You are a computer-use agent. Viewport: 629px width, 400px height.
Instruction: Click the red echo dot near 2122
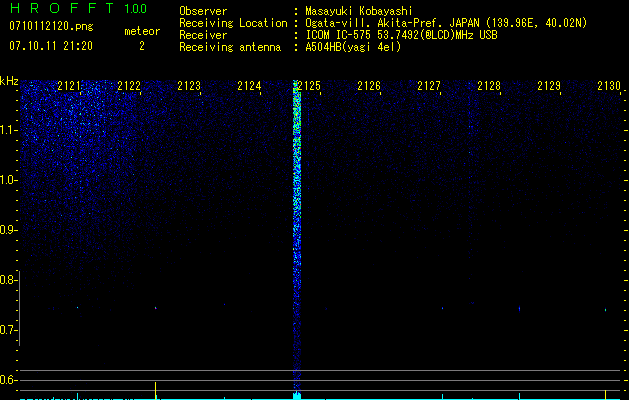(155, 308)
